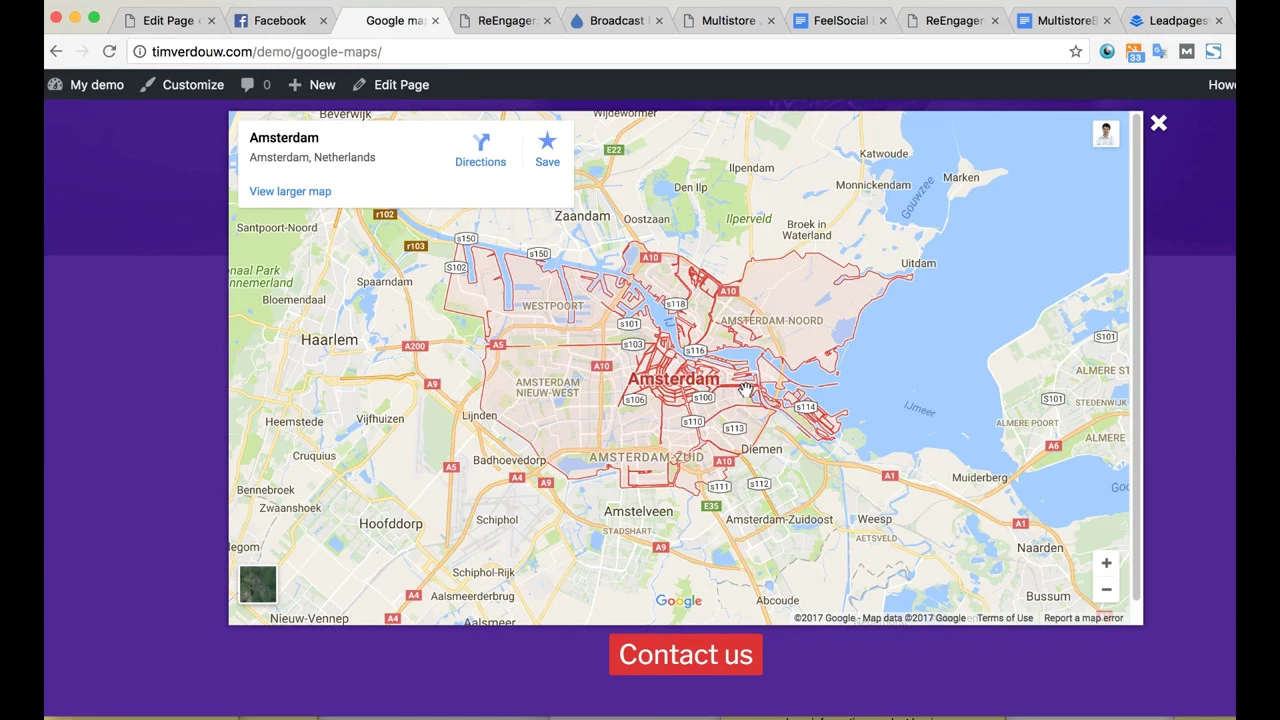Click the Google logo on the map
The height and width of the screenshot is (720, 1280).
pyautogui.click(x=678, y=601)
